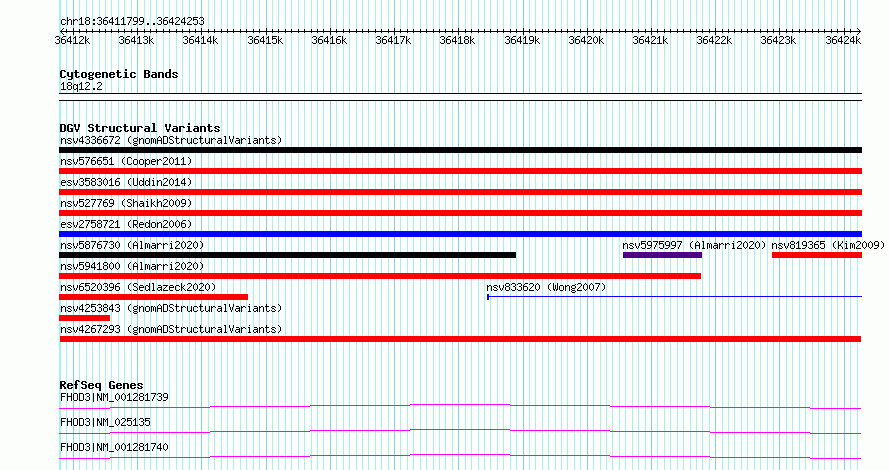Image resolution: width=890 pixels, height=470 pixels.
Task: Open the FHOD3|NM_025135 gene label
Action: point(105,422)
